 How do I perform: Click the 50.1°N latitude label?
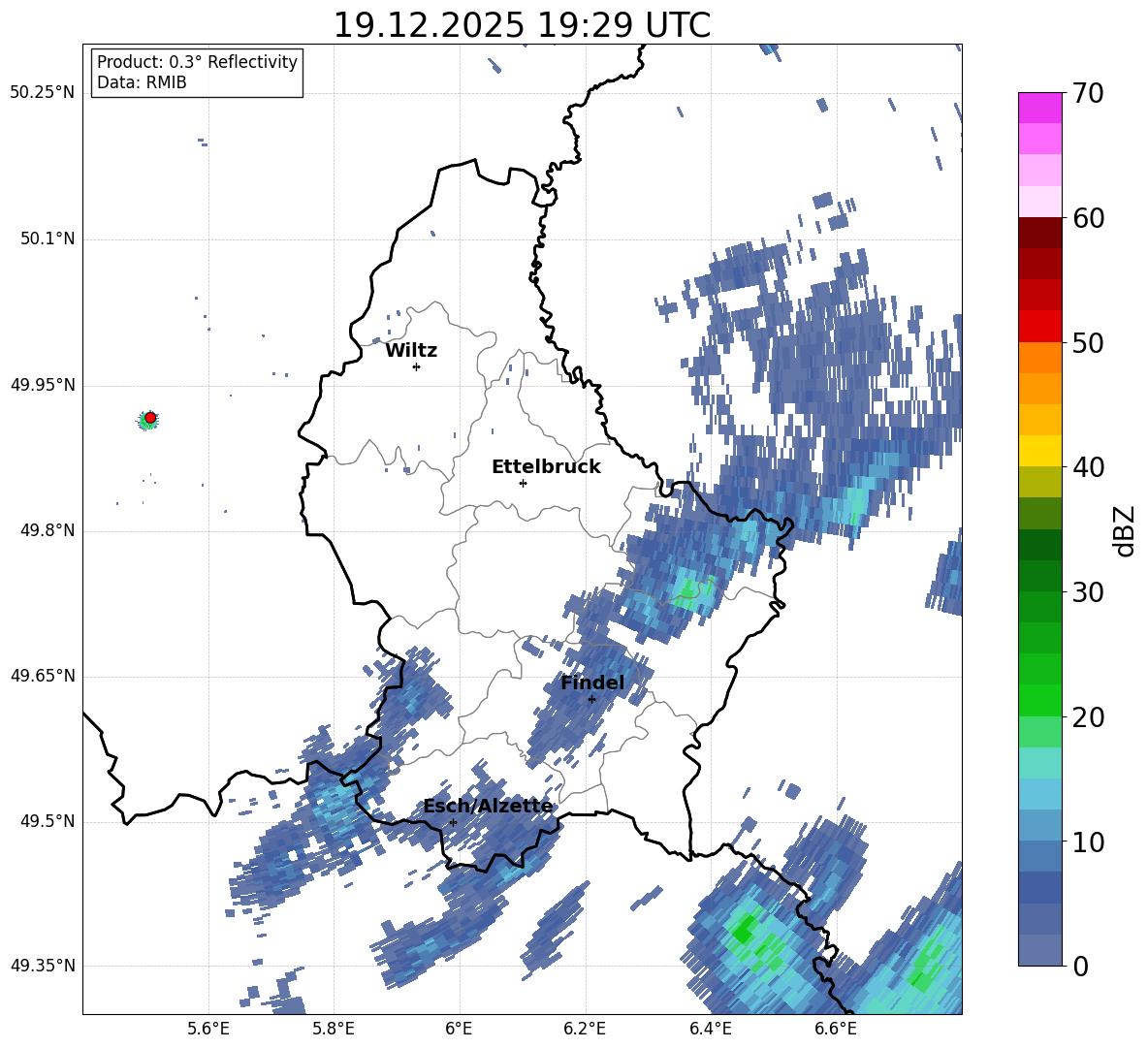(48, 239)
